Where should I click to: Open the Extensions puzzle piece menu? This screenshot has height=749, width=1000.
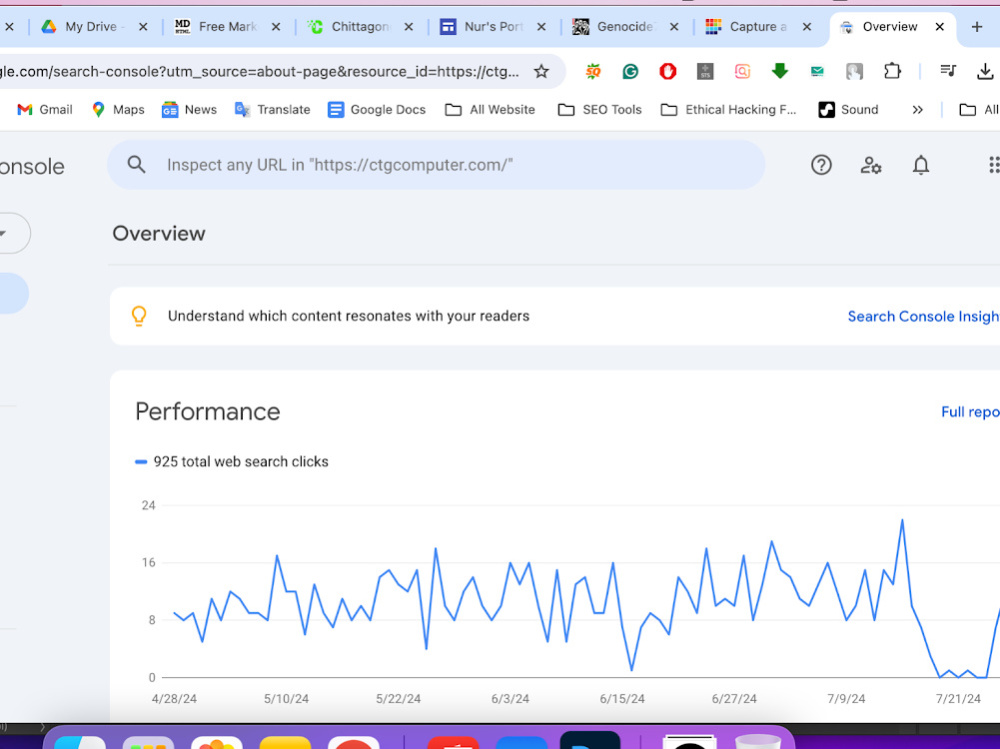tap(892, 71)
